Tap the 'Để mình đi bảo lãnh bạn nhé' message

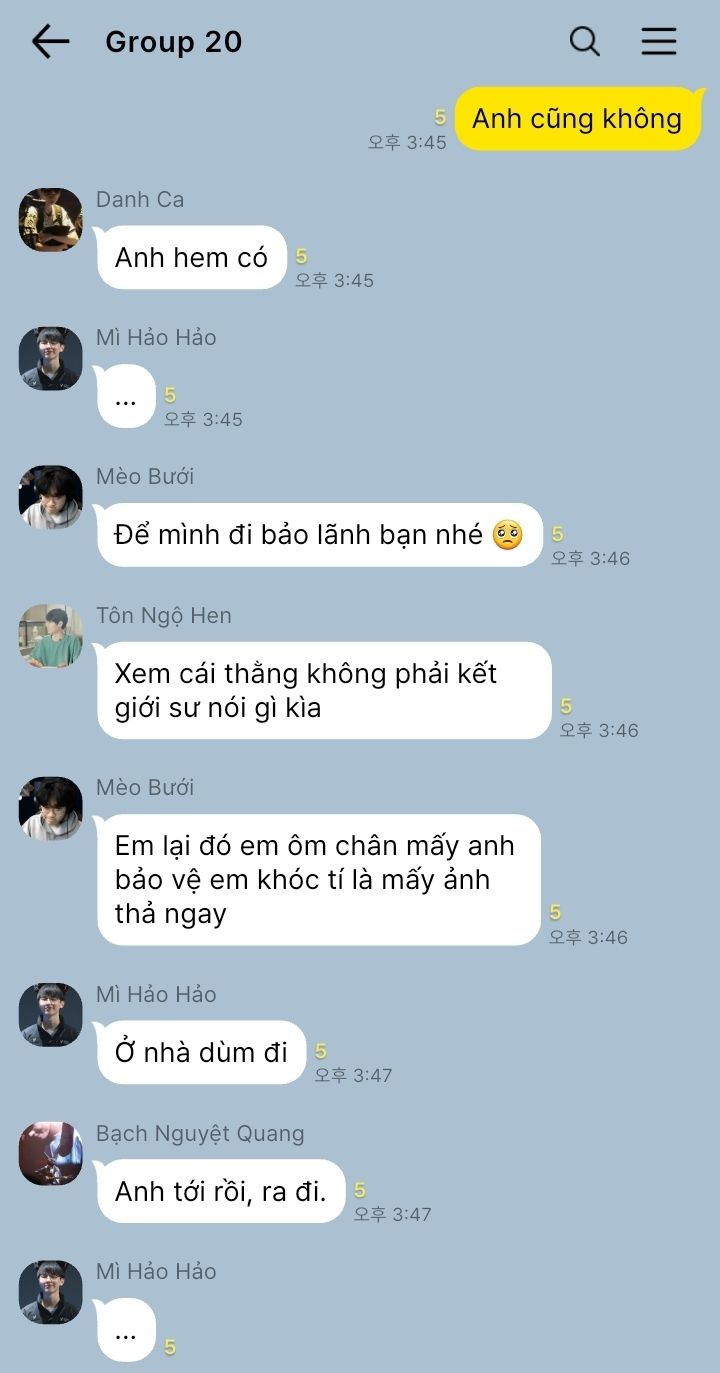click(319, 535)
